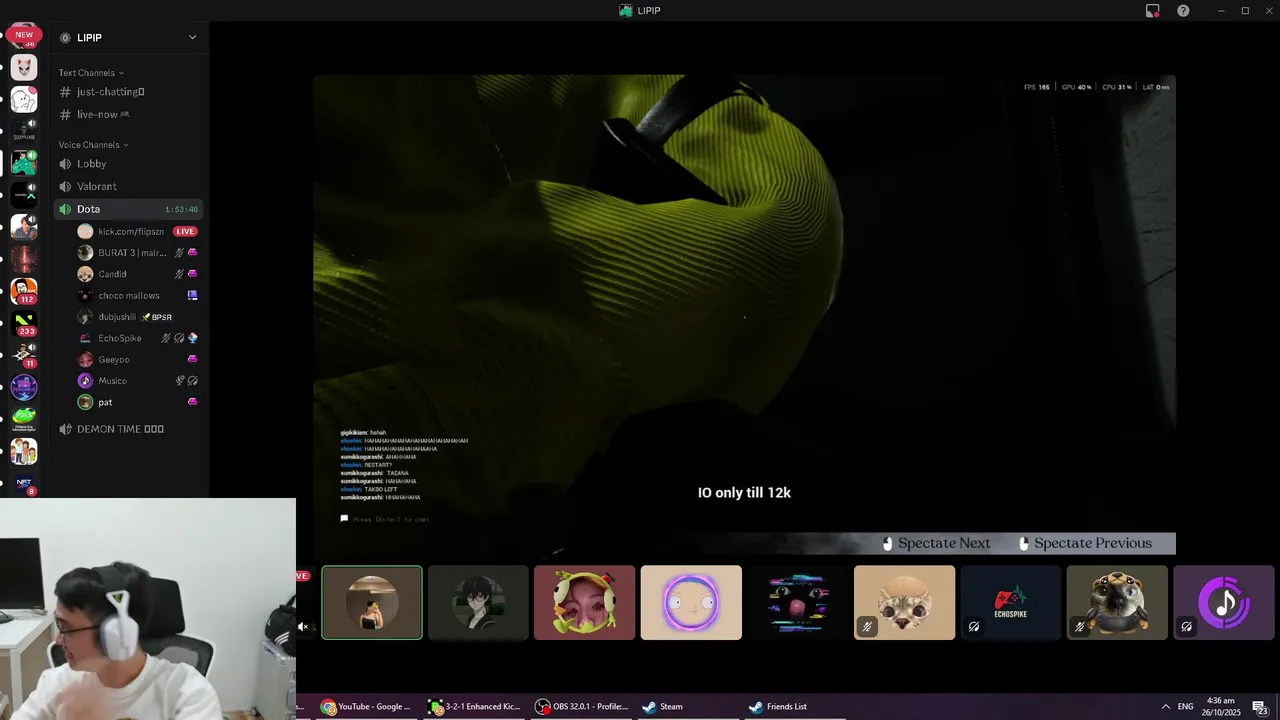Open the NFT server icon with 8 badge
This screenshot has width=1280, height=720.
coord(24,484)
